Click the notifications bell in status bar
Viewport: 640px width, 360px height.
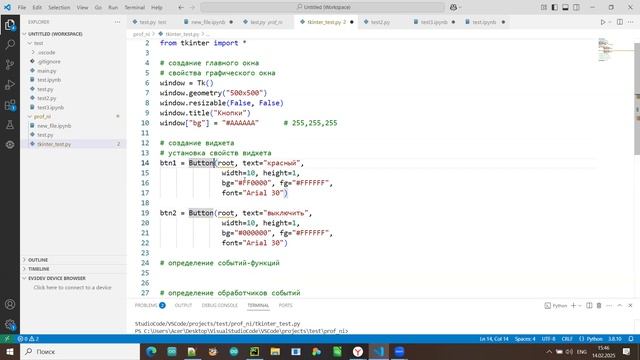631,339
